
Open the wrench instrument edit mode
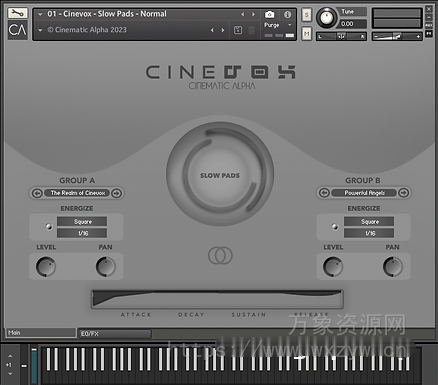click(x=17, y=13)
